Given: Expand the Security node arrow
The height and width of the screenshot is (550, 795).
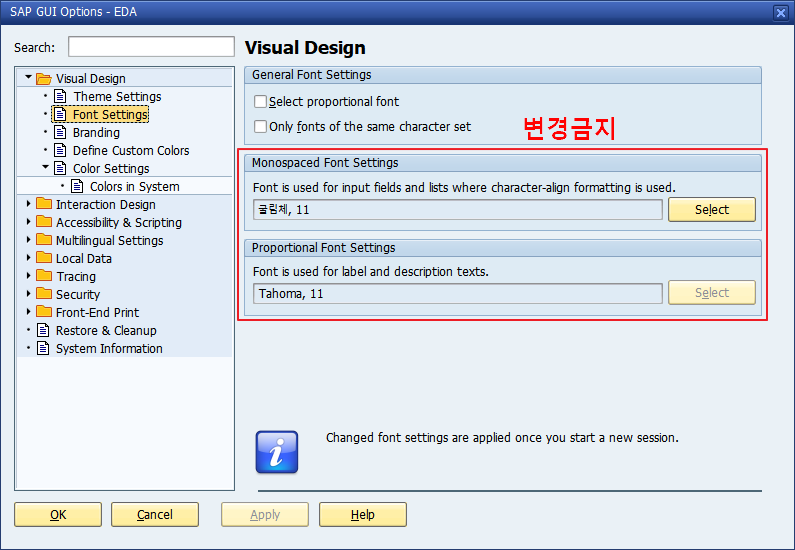Looking at the screenshot, I should coord(28,294).
